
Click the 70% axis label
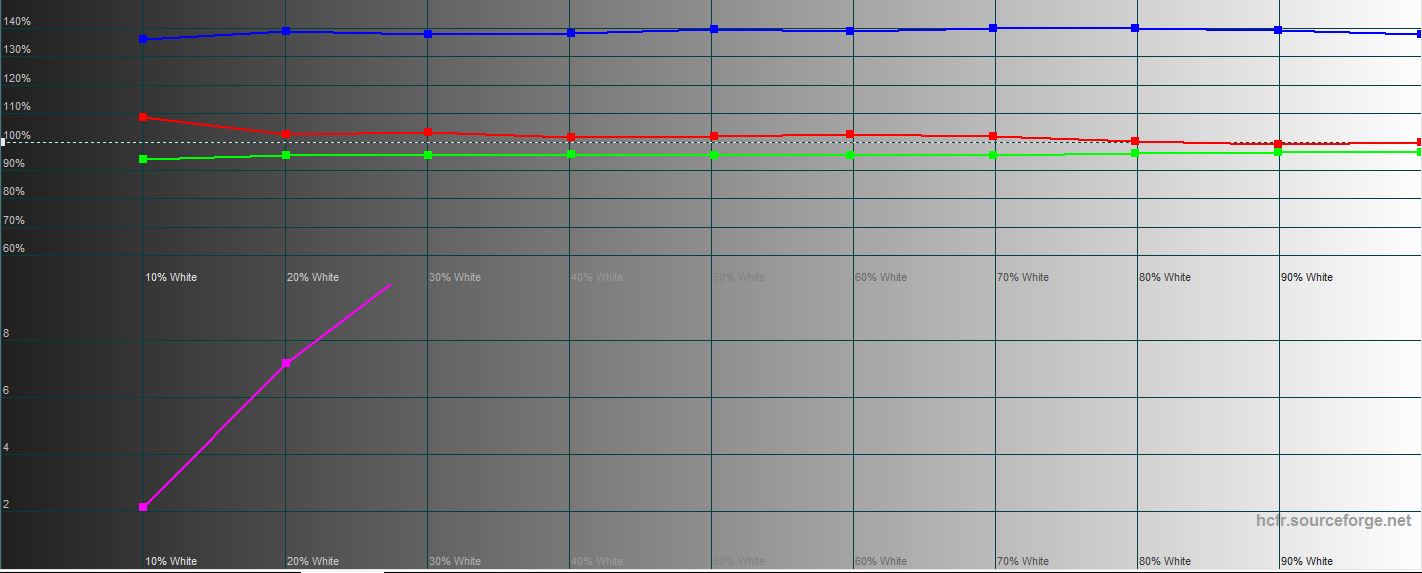[x=14, y=220]
